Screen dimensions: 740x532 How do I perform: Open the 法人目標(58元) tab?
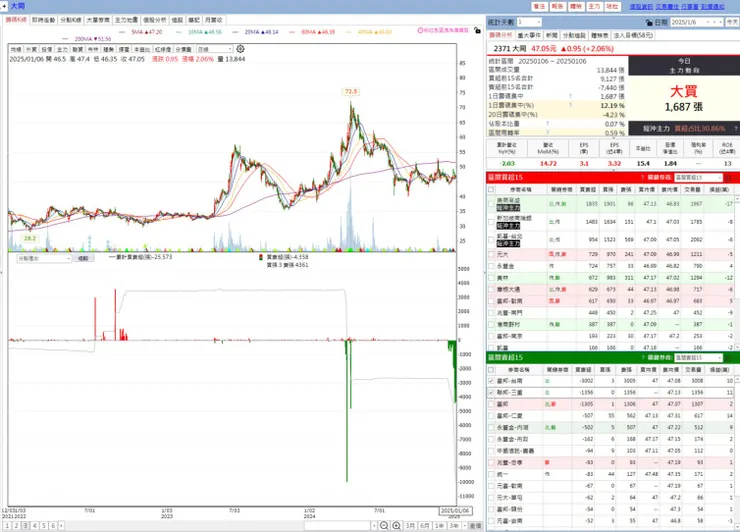(x=633, y=35)
